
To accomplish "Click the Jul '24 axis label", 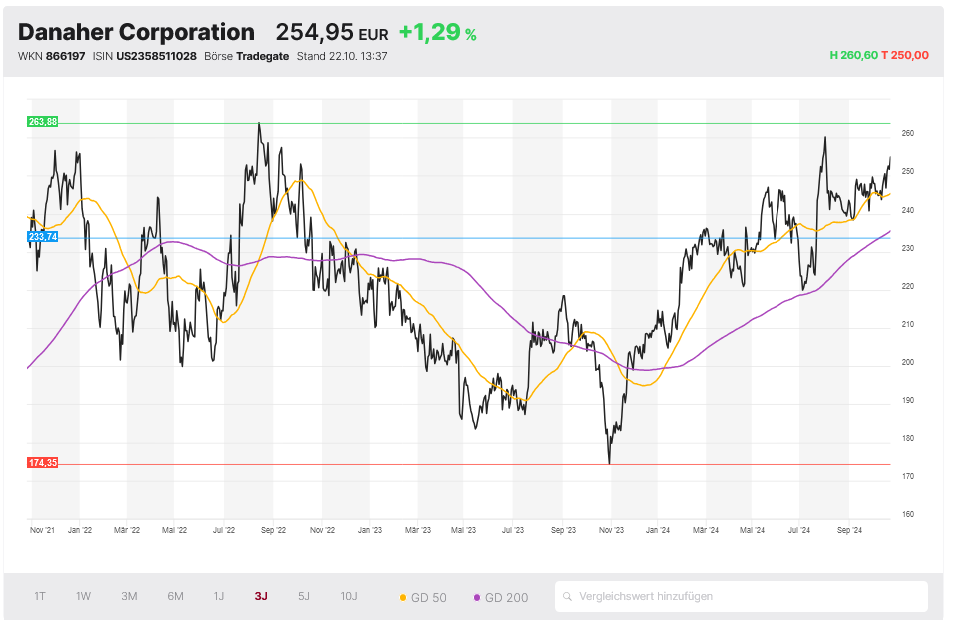I will tap(799, 530).
